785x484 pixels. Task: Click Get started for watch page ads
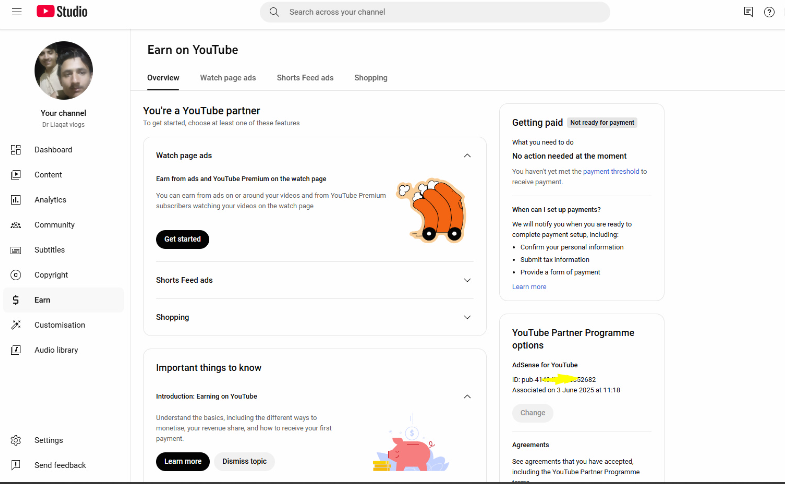[x=182, y=239]
